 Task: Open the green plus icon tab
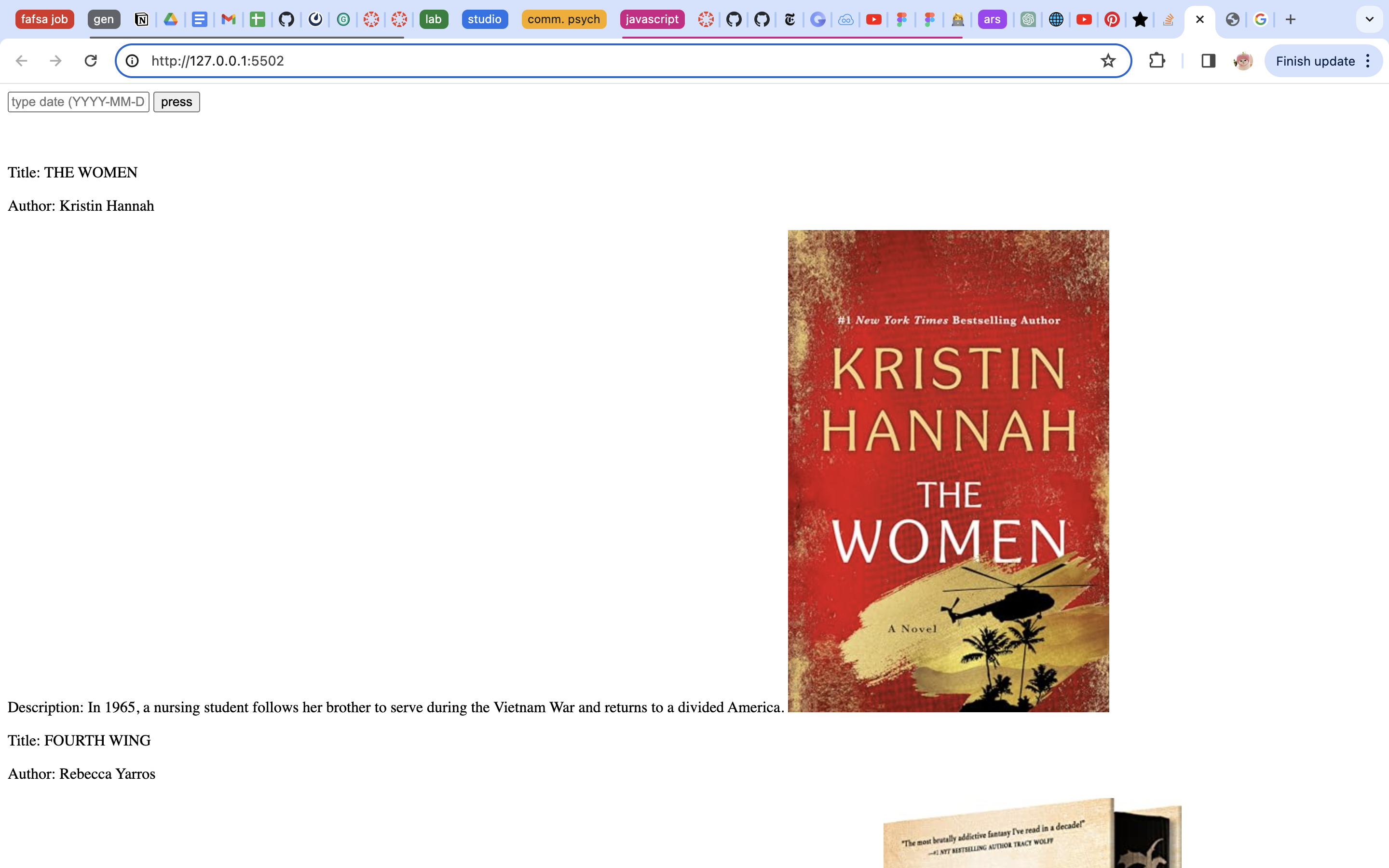tap(257, 19)
